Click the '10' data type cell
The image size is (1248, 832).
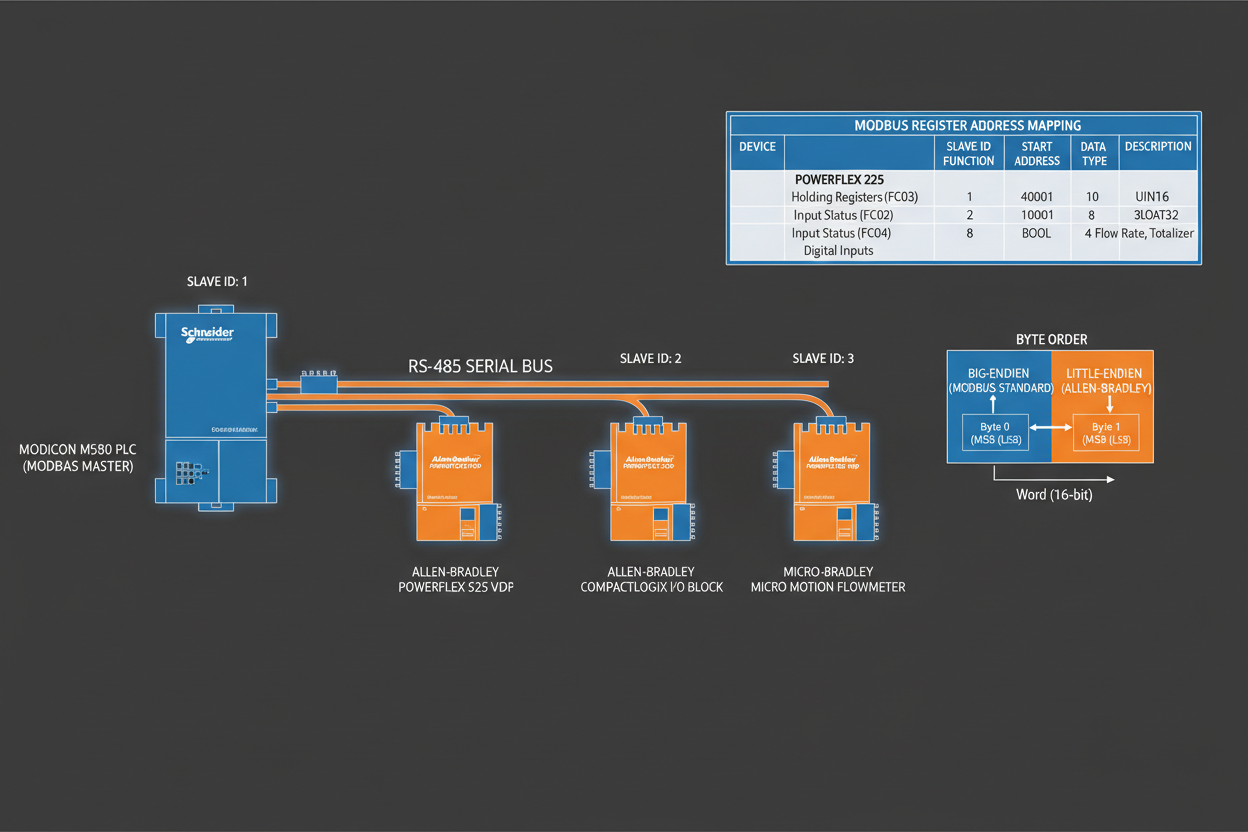(1091, 197)
